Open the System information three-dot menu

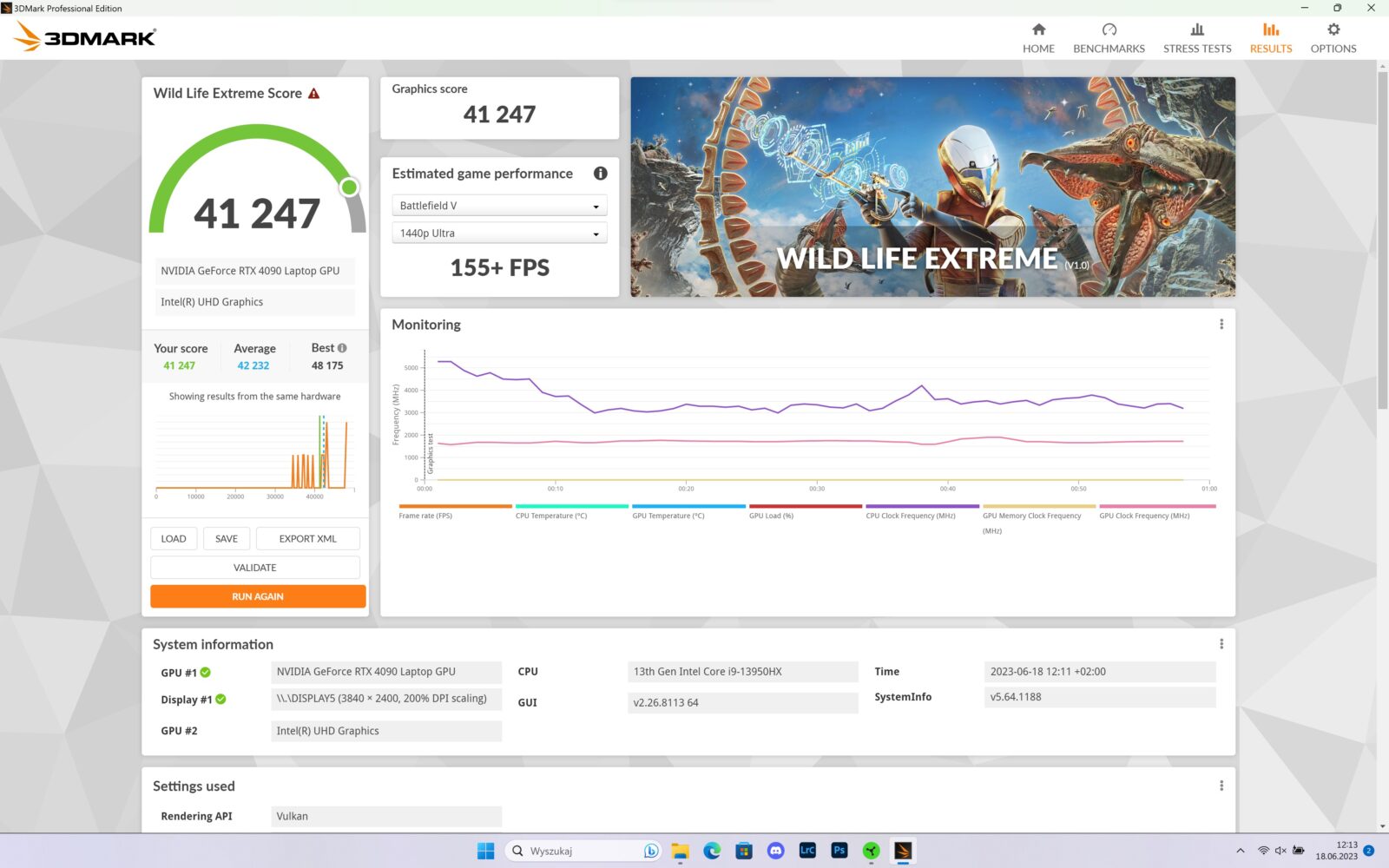click(x=1221, y=644)
